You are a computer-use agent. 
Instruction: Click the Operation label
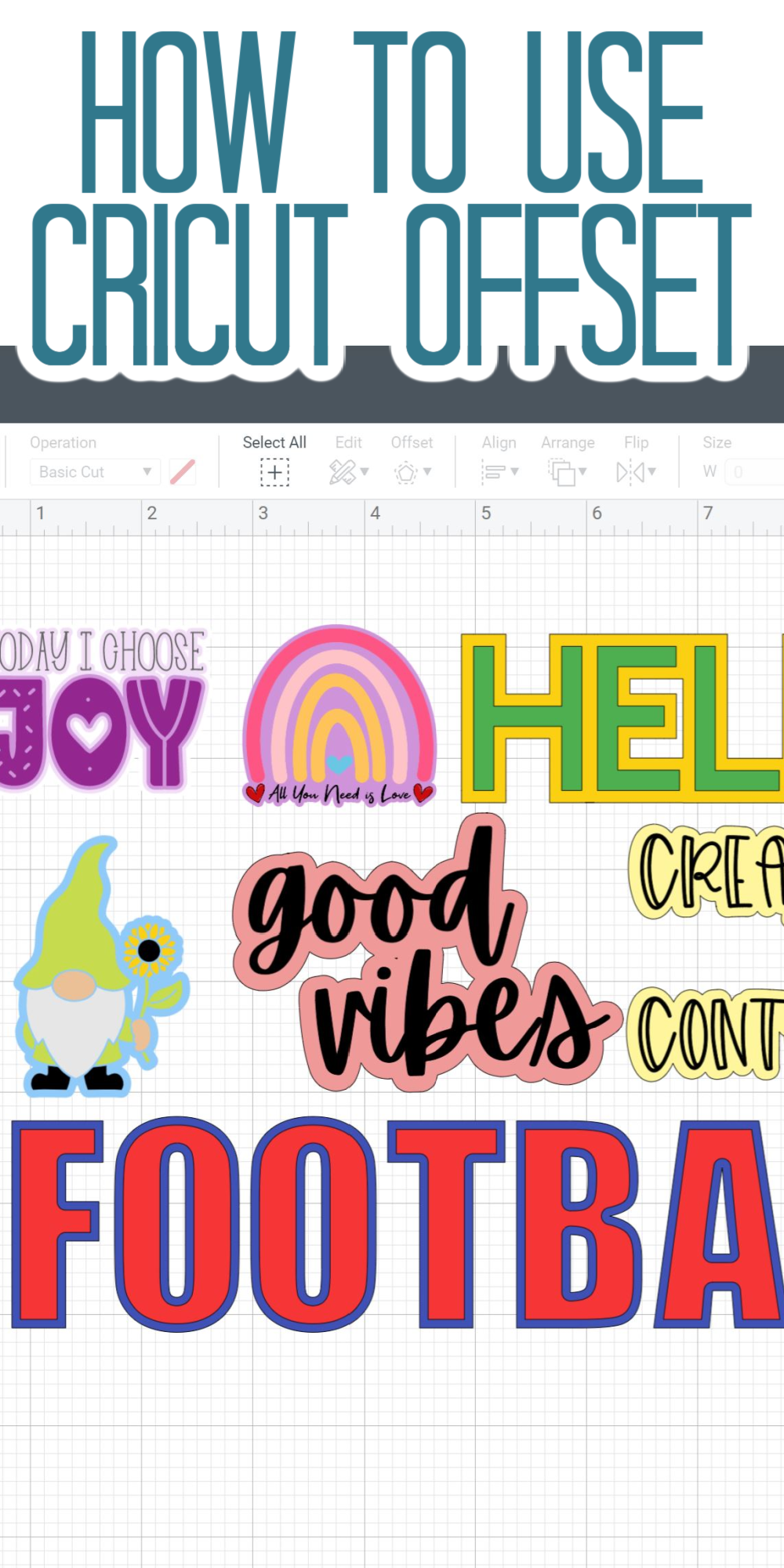[64, 442]
